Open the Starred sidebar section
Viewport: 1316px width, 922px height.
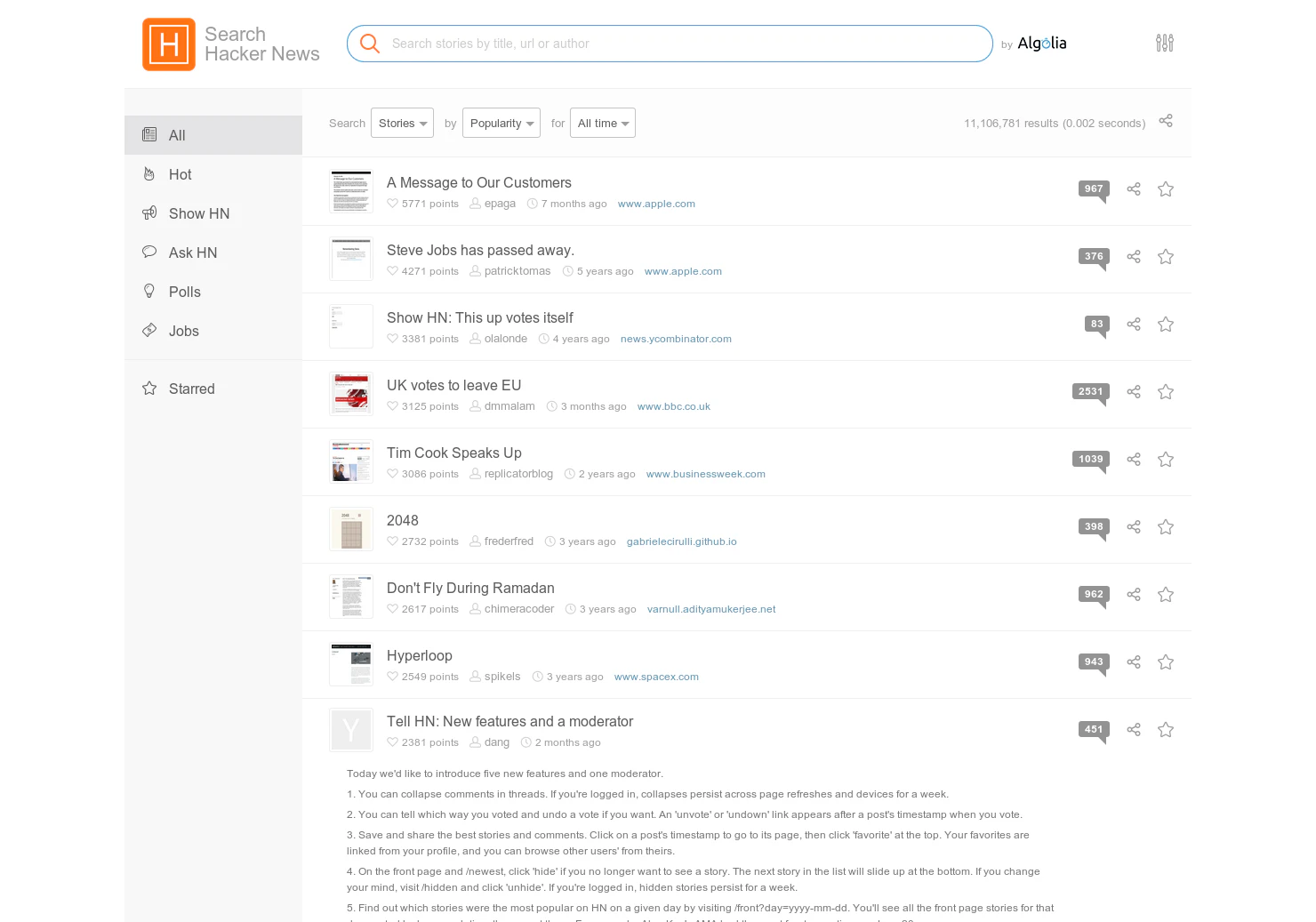213,389
